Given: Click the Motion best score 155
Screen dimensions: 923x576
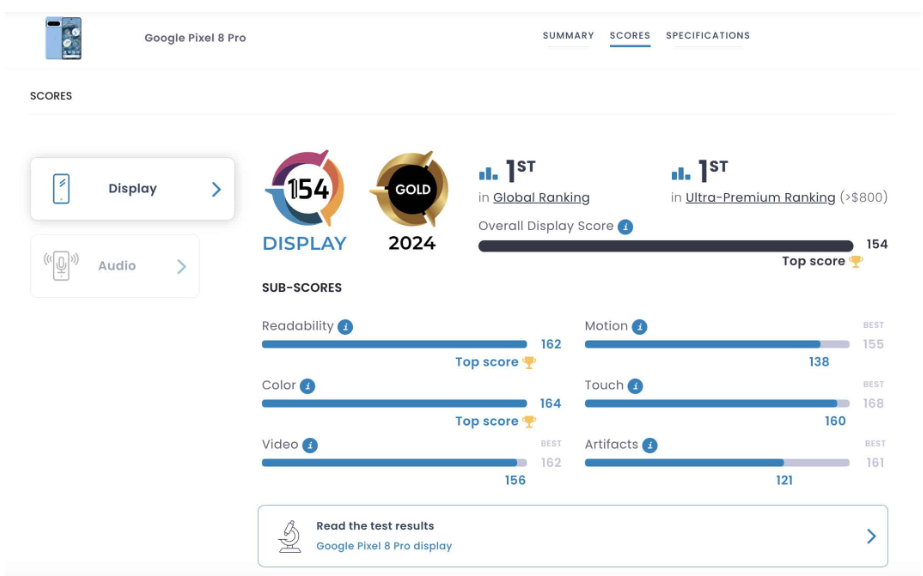Looking at the screenshot, I should coord(874,344).
